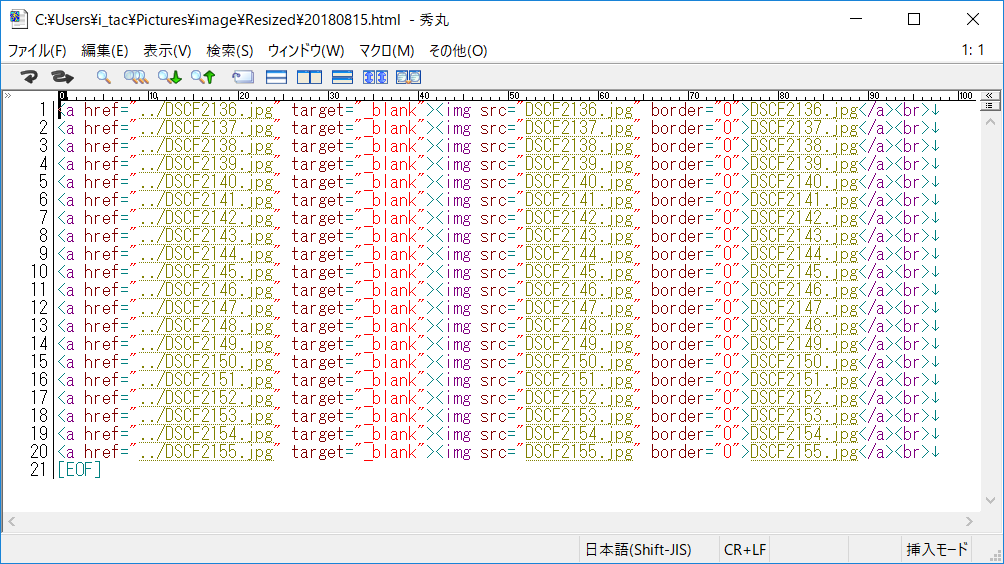The height and width of the screenshot is (564, 1004).
Task: Click the compare documents icon
Action: click(x=409, y=77)
